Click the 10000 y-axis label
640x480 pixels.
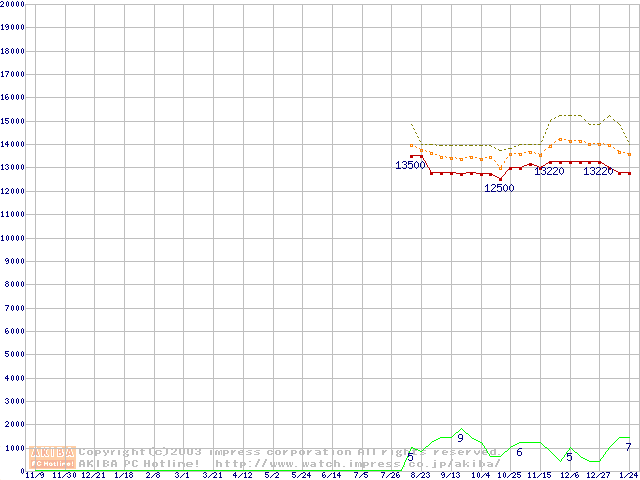click(12, 238)
